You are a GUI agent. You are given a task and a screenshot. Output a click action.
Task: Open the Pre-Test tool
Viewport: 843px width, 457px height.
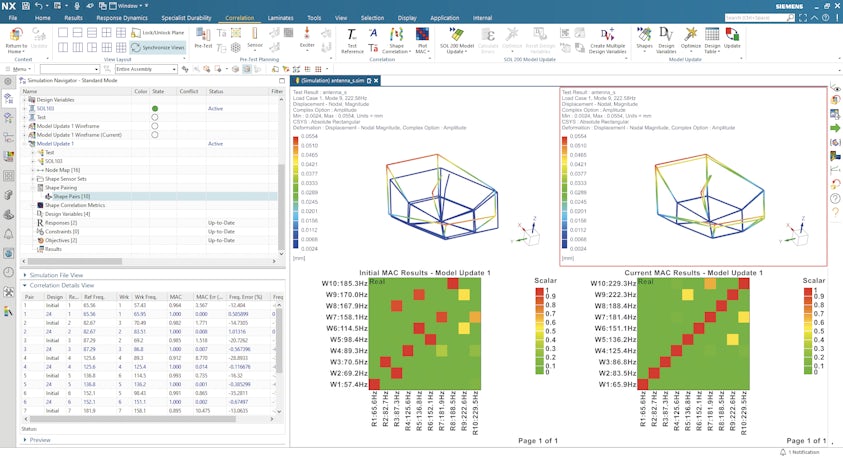[203, 39]
